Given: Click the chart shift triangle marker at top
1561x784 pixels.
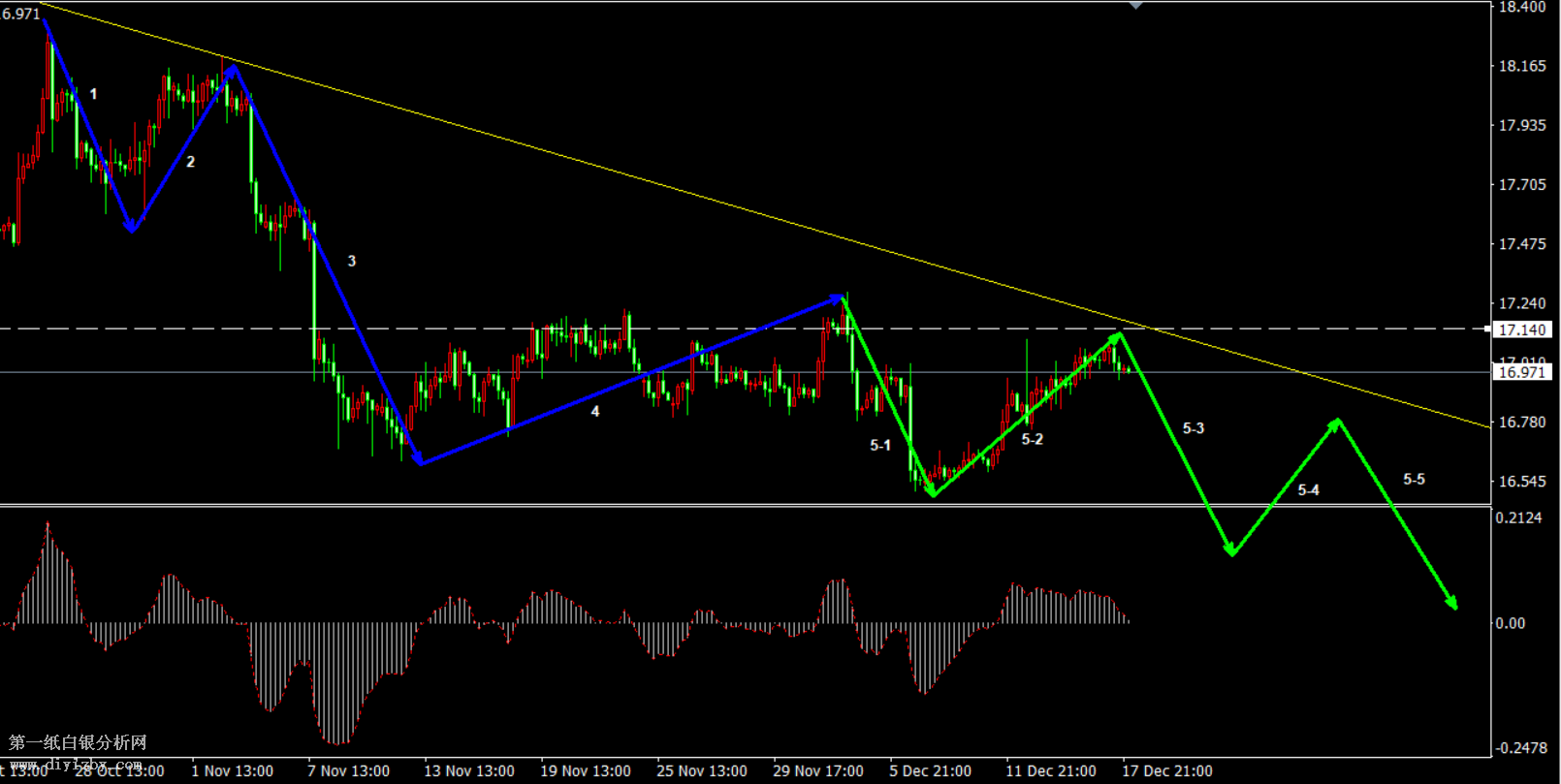Looking at the screenshot, I should tap(1135, 6).
